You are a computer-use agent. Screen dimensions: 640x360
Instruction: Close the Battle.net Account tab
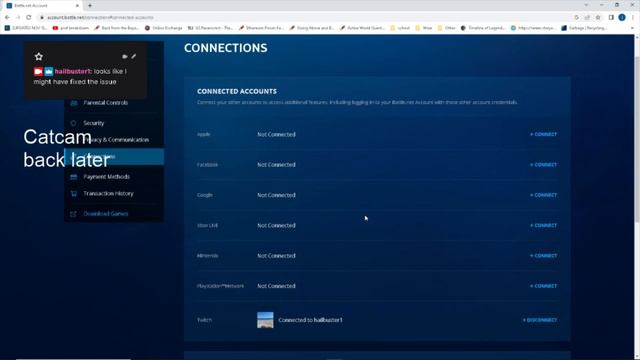77,6
